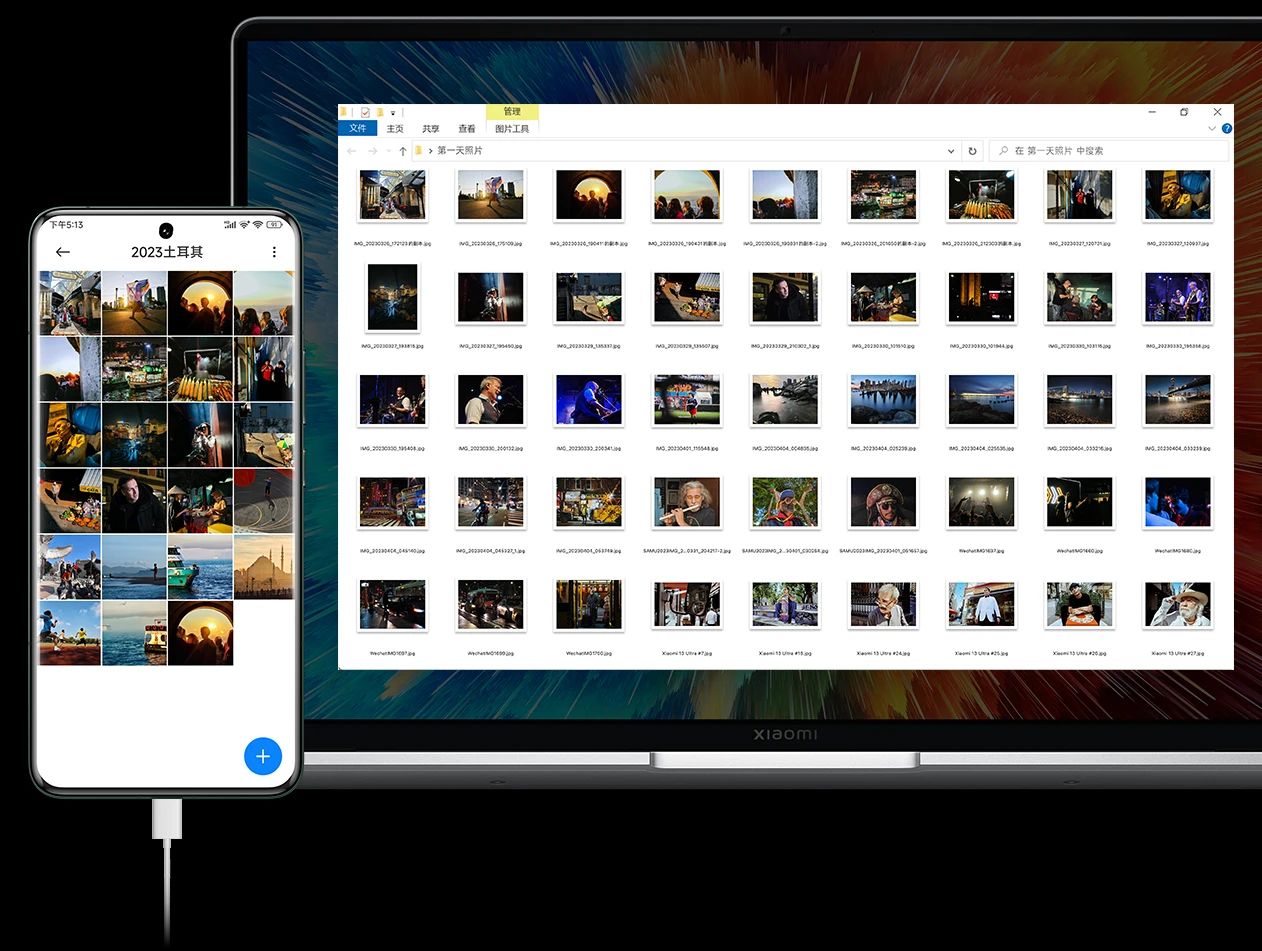Expand the address bar history dropdown
The height and width of the screenshot is (951, 1262).
tap(951, 151)
